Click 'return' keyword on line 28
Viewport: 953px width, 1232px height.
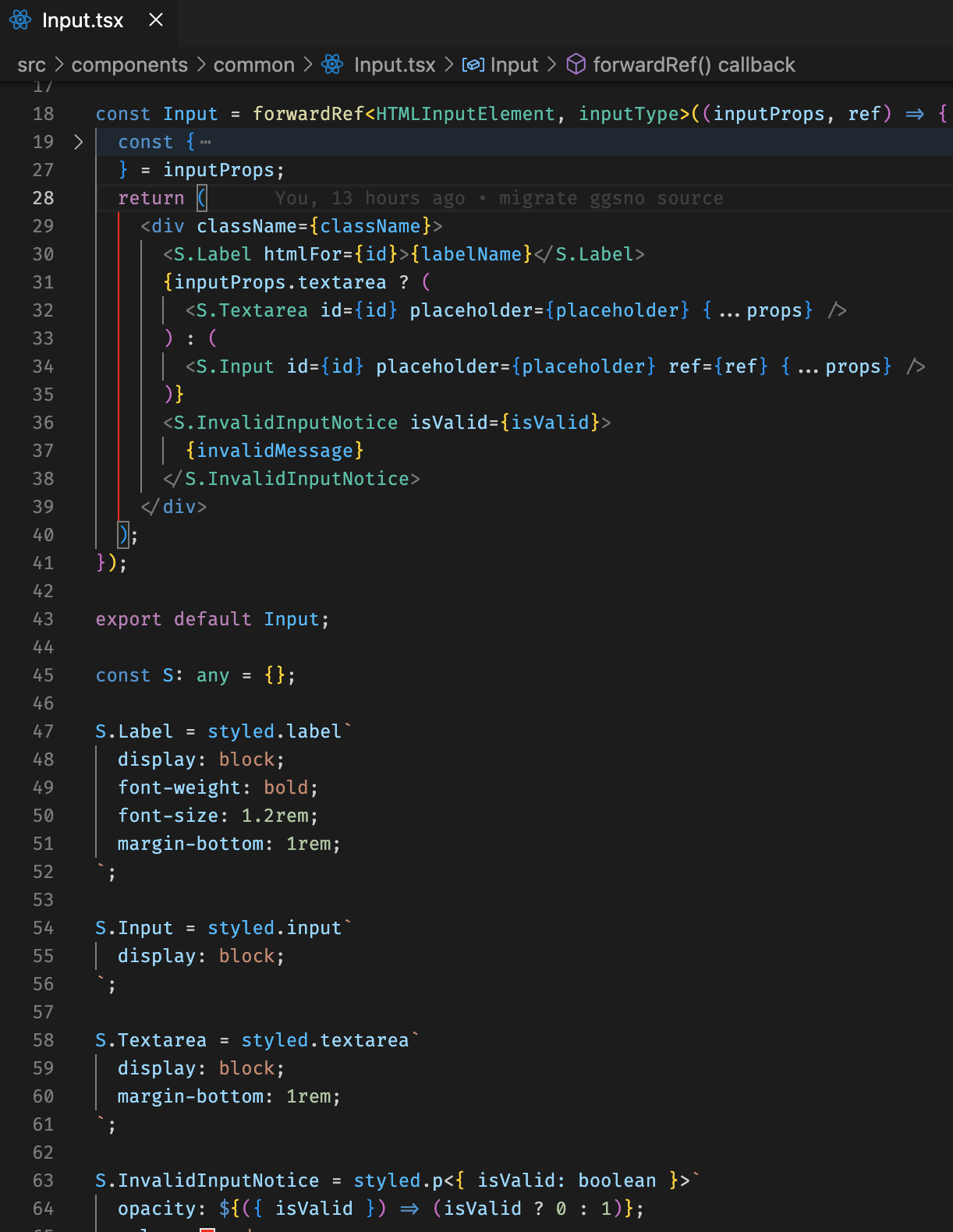point(151,198)
